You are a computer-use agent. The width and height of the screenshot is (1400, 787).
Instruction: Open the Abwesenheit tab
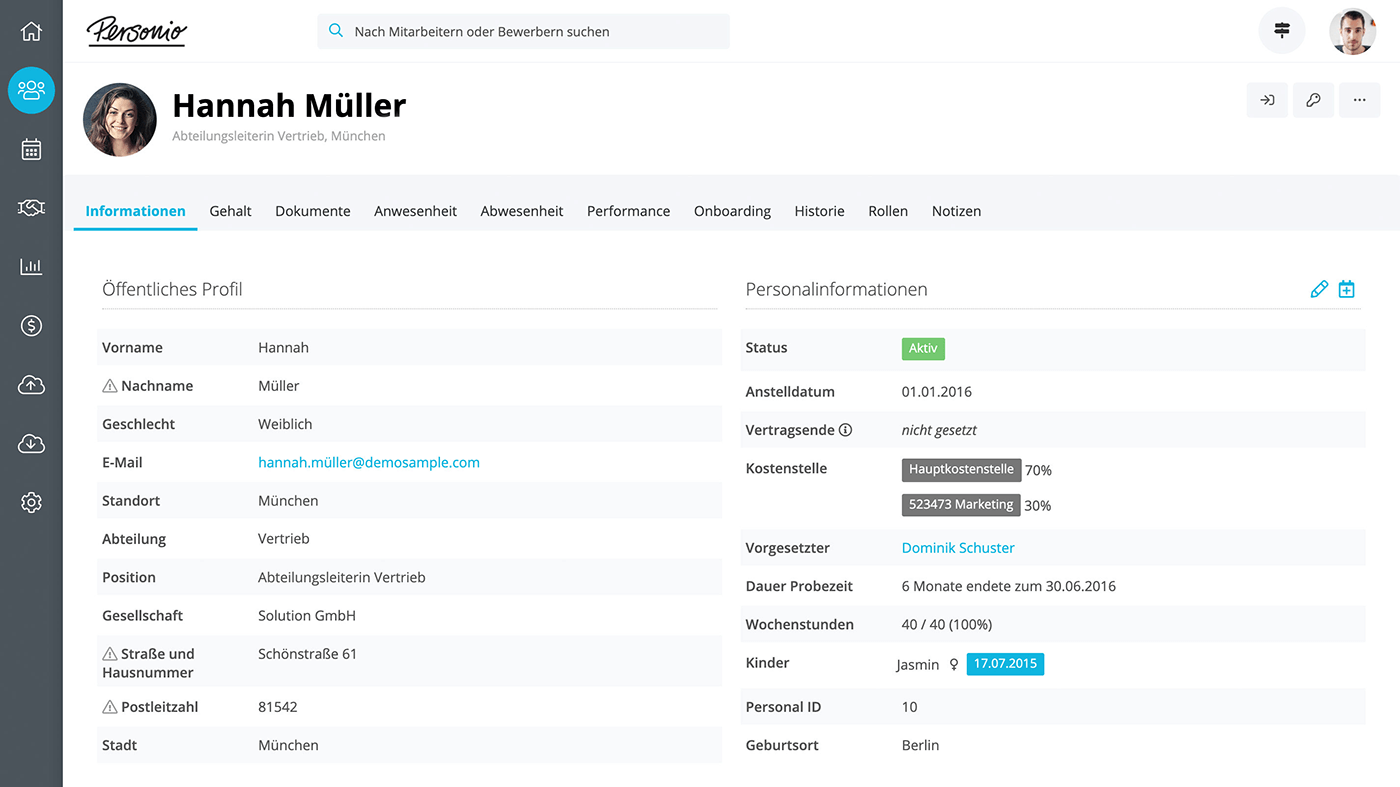pos(521,211)
